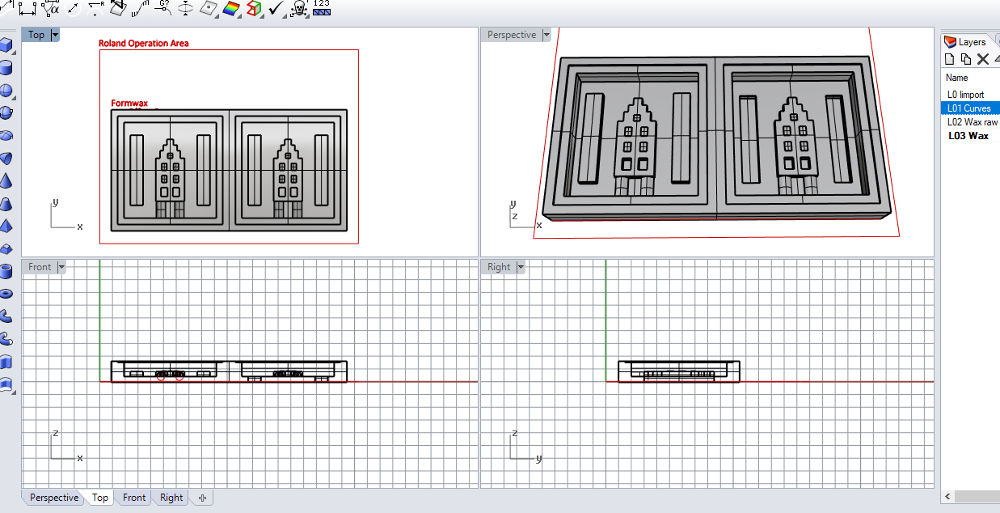Switch to the Front tab at bottom
The image size is (1000, 513).
point(134,498)
